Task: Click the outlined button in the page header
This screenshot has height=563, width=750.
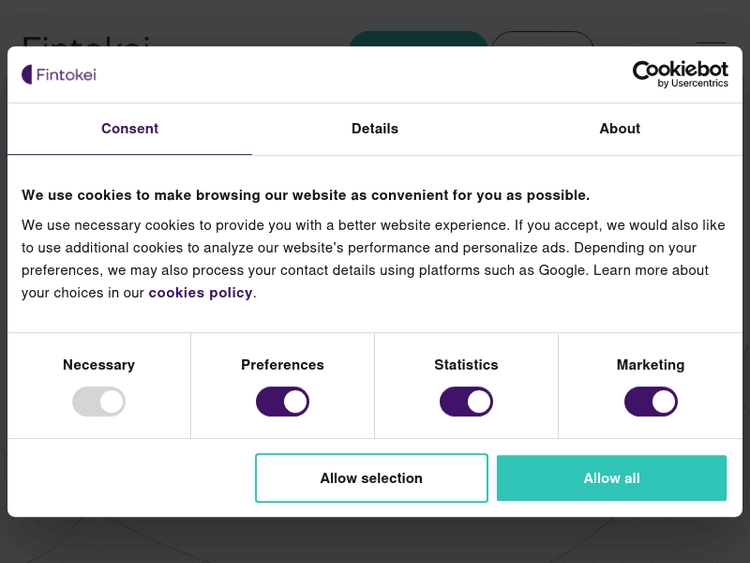Action: click(543, 39)
